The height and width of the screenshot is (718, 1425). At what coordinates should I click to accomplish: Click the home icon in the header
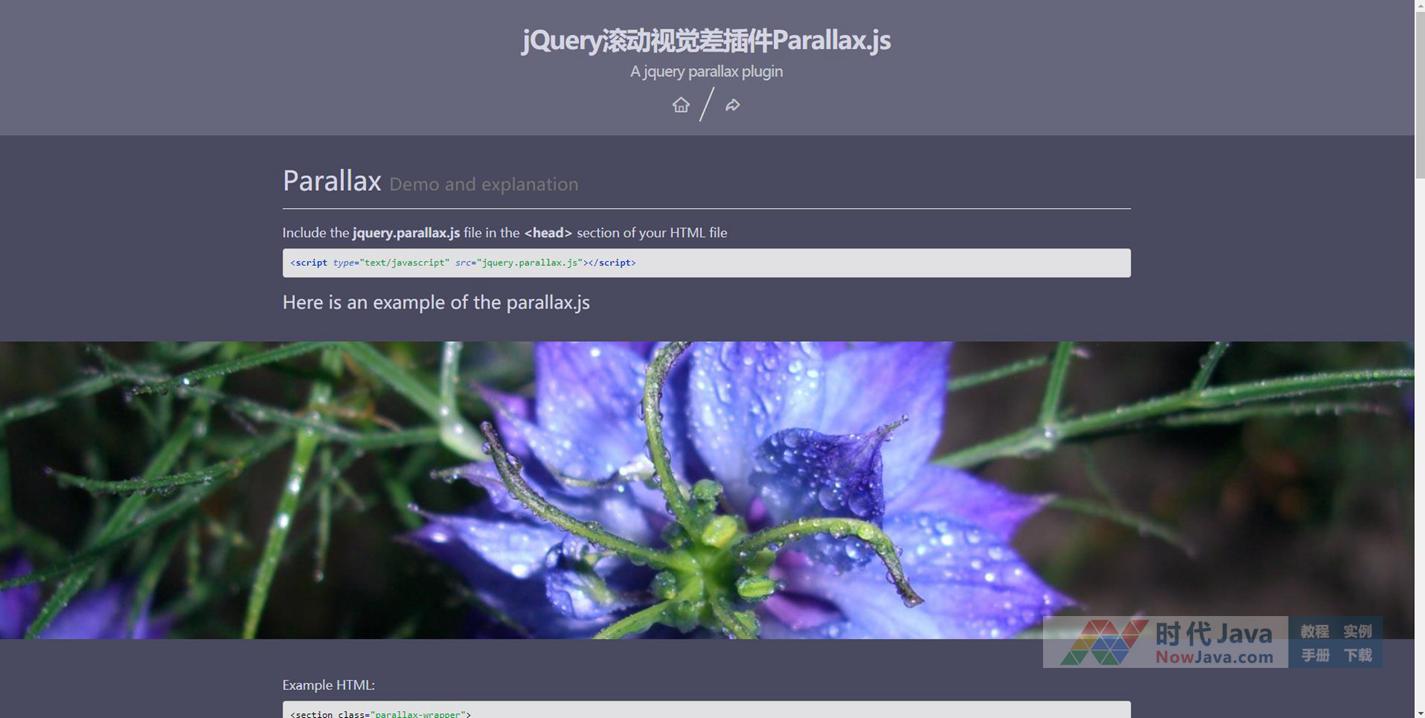click(x=681, y=105)
